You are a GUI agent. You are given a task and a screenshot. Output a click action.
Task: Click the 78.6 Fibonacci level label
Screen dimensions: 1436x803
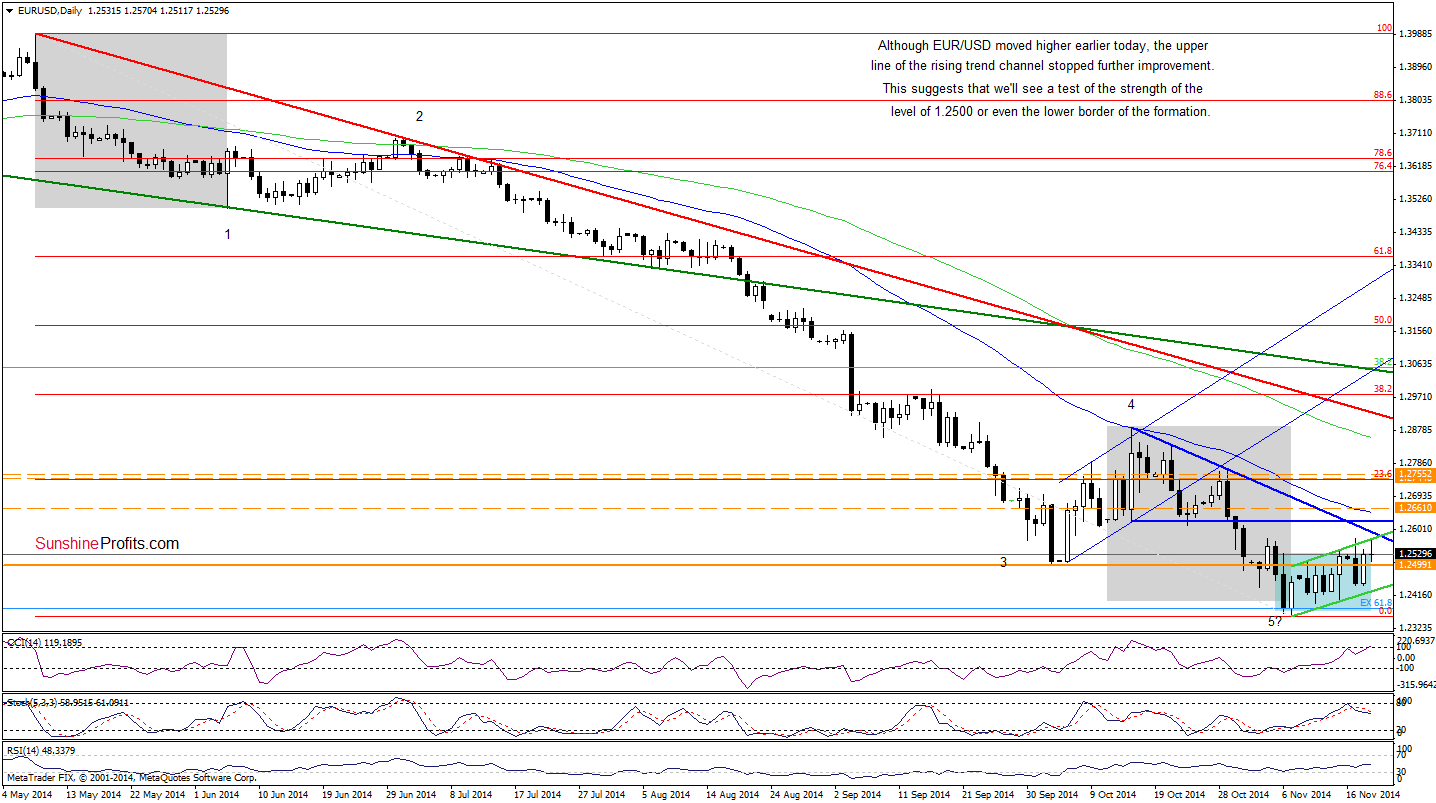click(x=1383, y=153)
